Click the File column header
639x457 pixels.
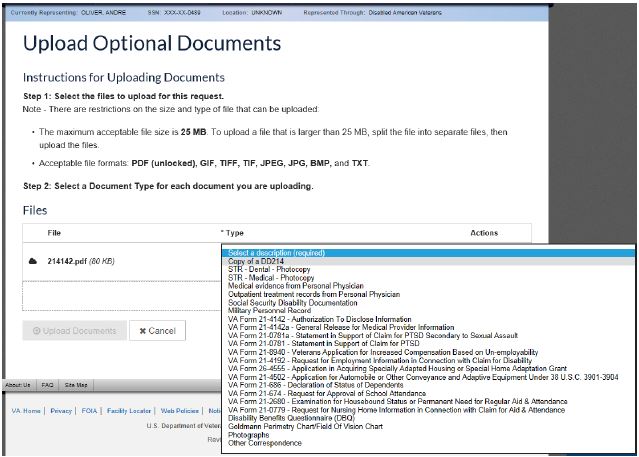[x=54, y=233]
